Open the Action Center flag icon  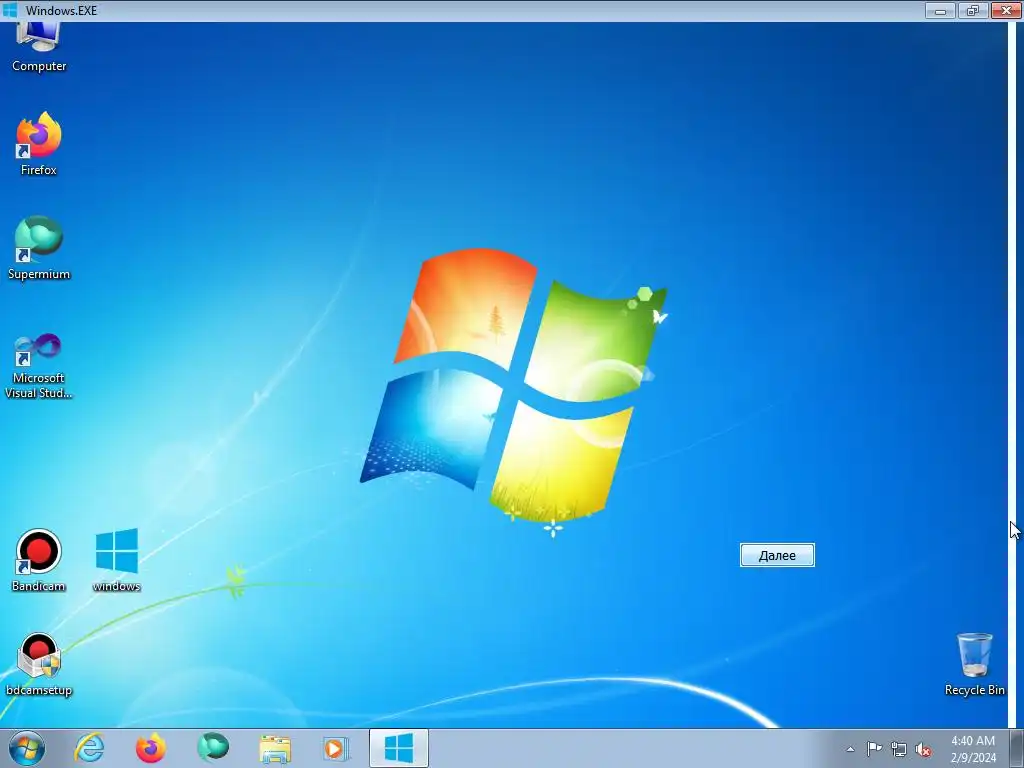pos(874,749)
